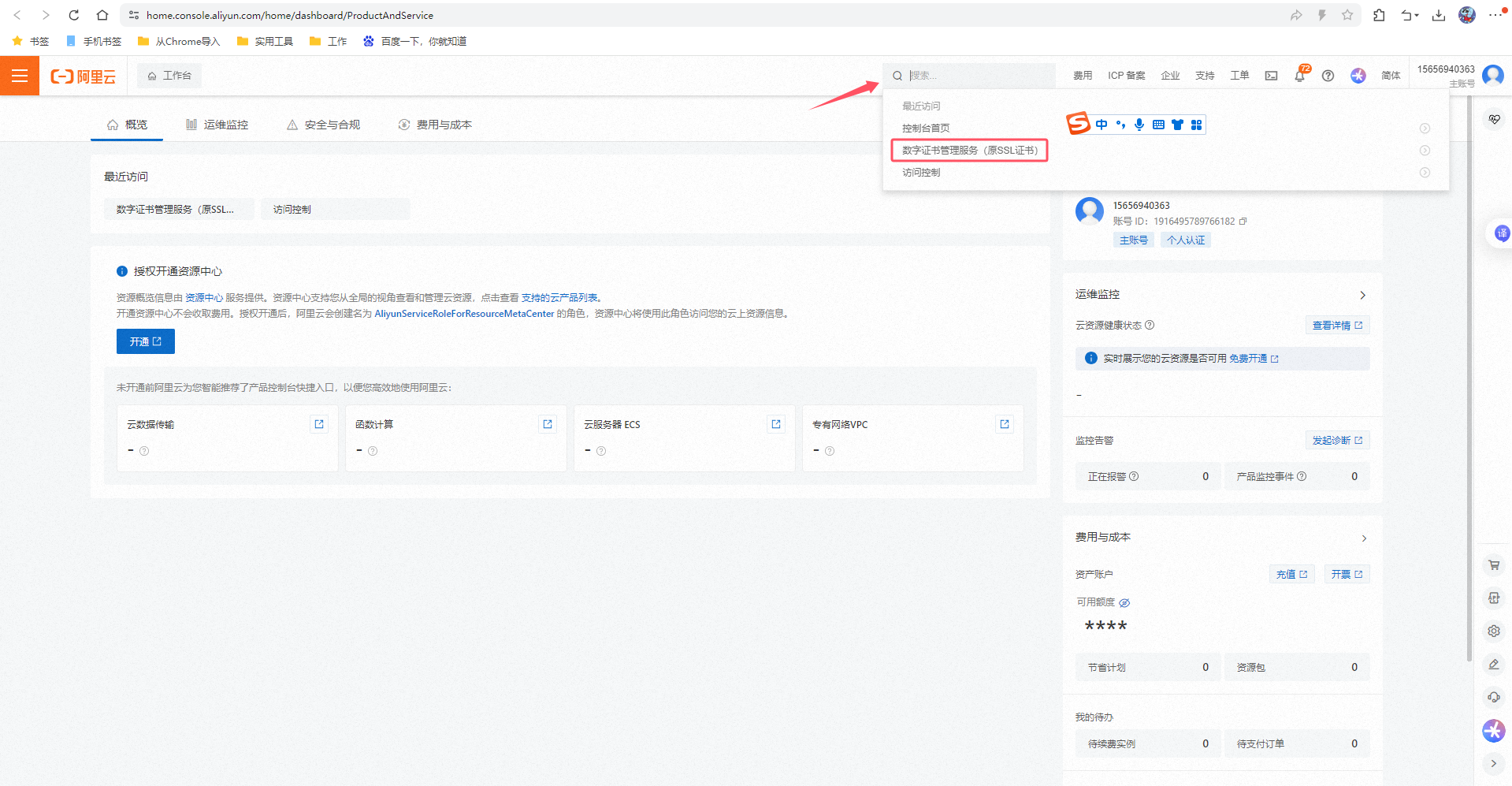This screenshot has height=786, width=1512.
Task: Open the account avatar in header
Action: 1492,75
